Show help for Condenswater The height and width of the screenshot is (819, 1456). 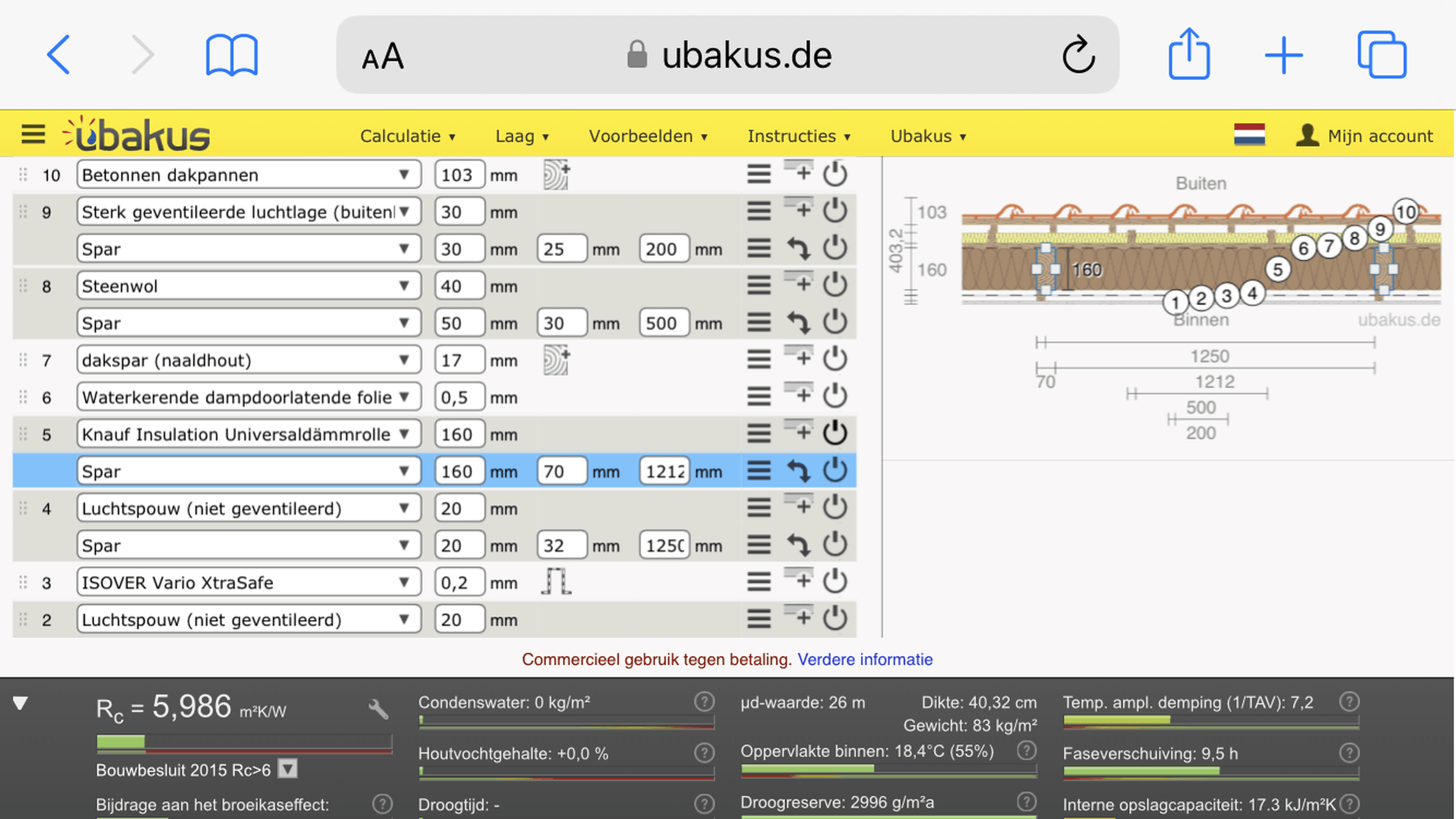(704, 701)
